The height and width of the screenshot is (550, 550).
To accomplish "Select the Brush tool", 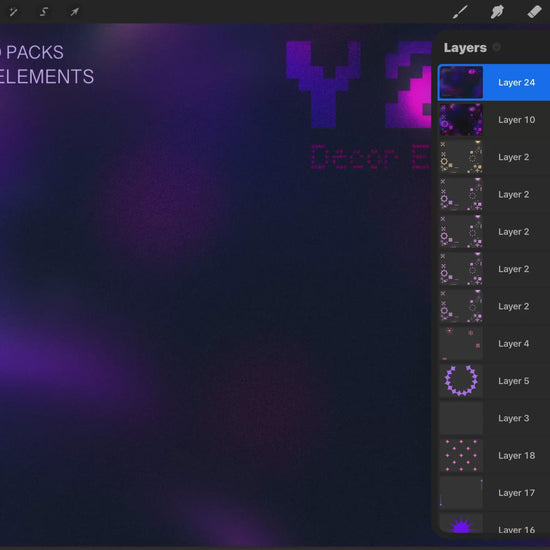I will tap(460, 12).
